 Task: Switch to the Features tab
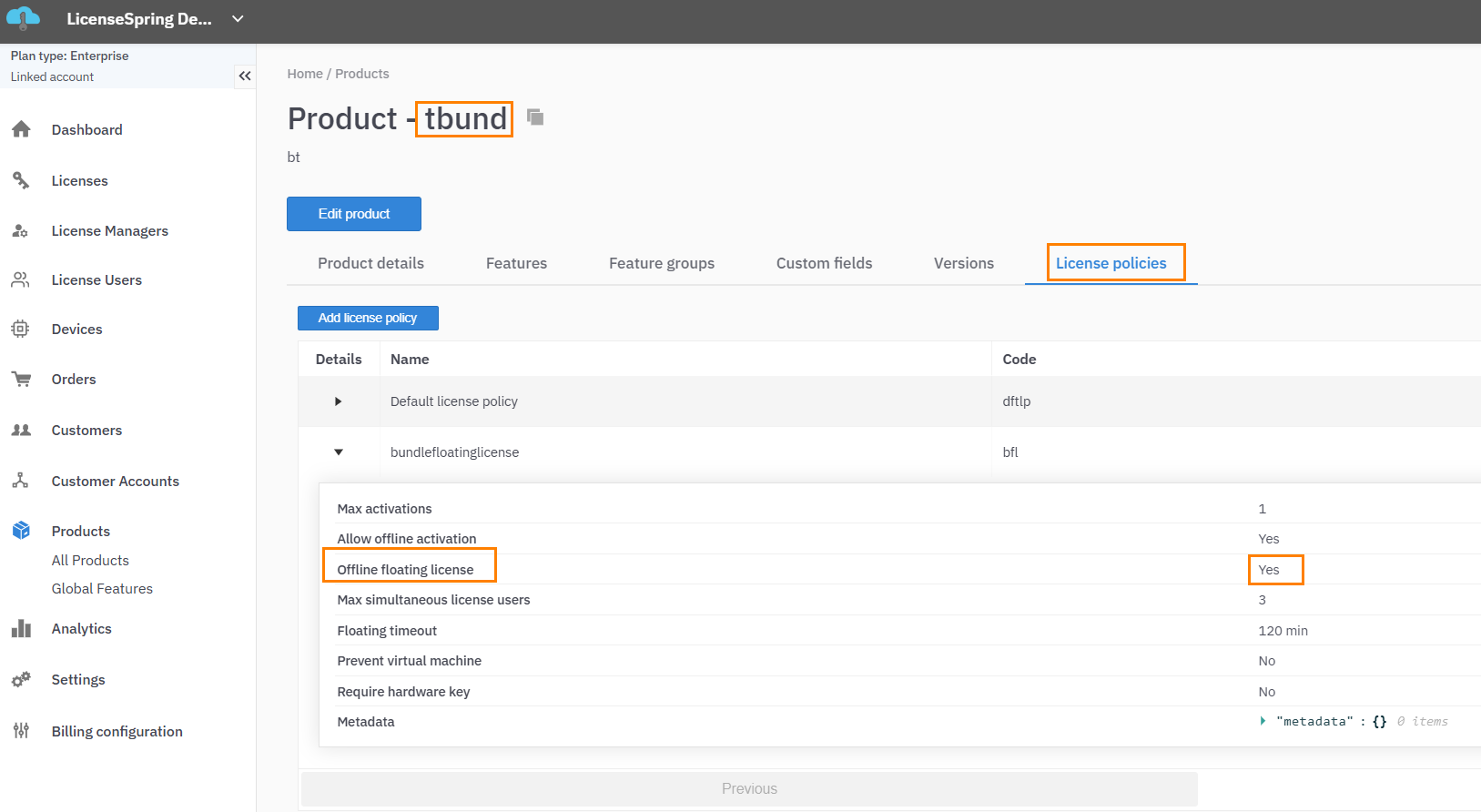516,263
